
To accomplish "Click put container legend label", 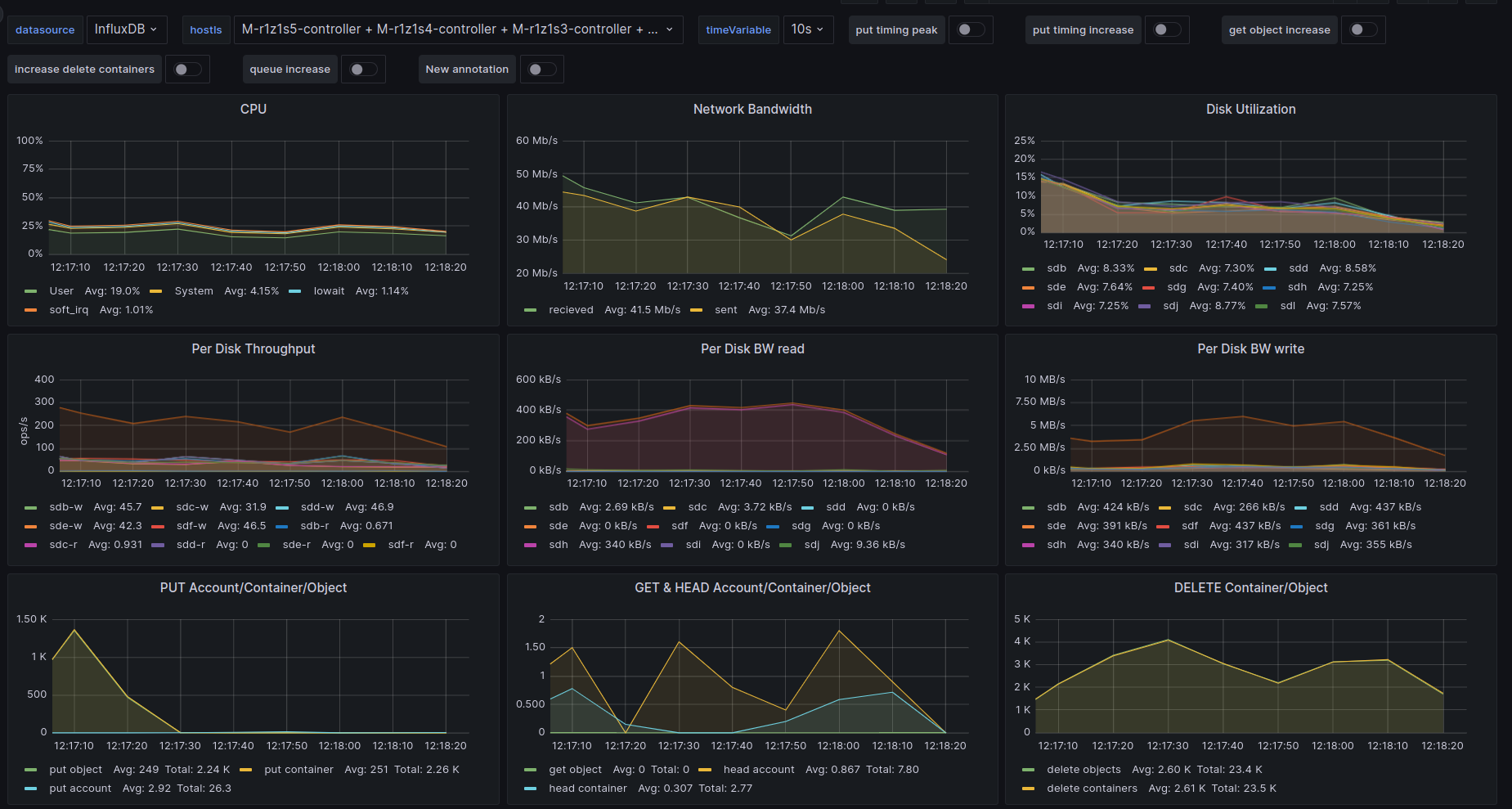I will [298, 770].
